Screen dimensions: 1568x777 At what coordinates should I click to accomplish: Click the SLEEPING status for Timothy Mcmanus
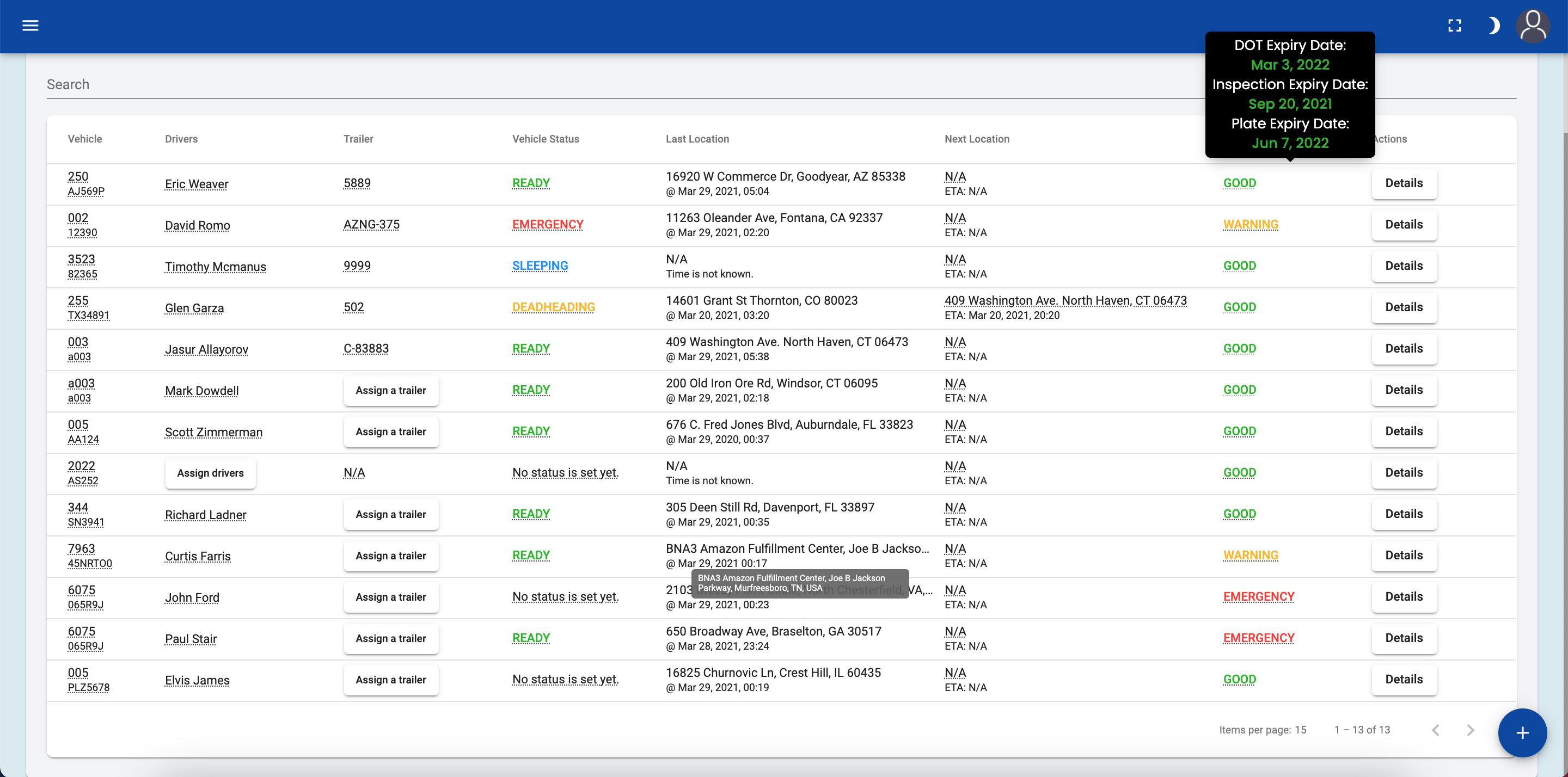point(540,266)
